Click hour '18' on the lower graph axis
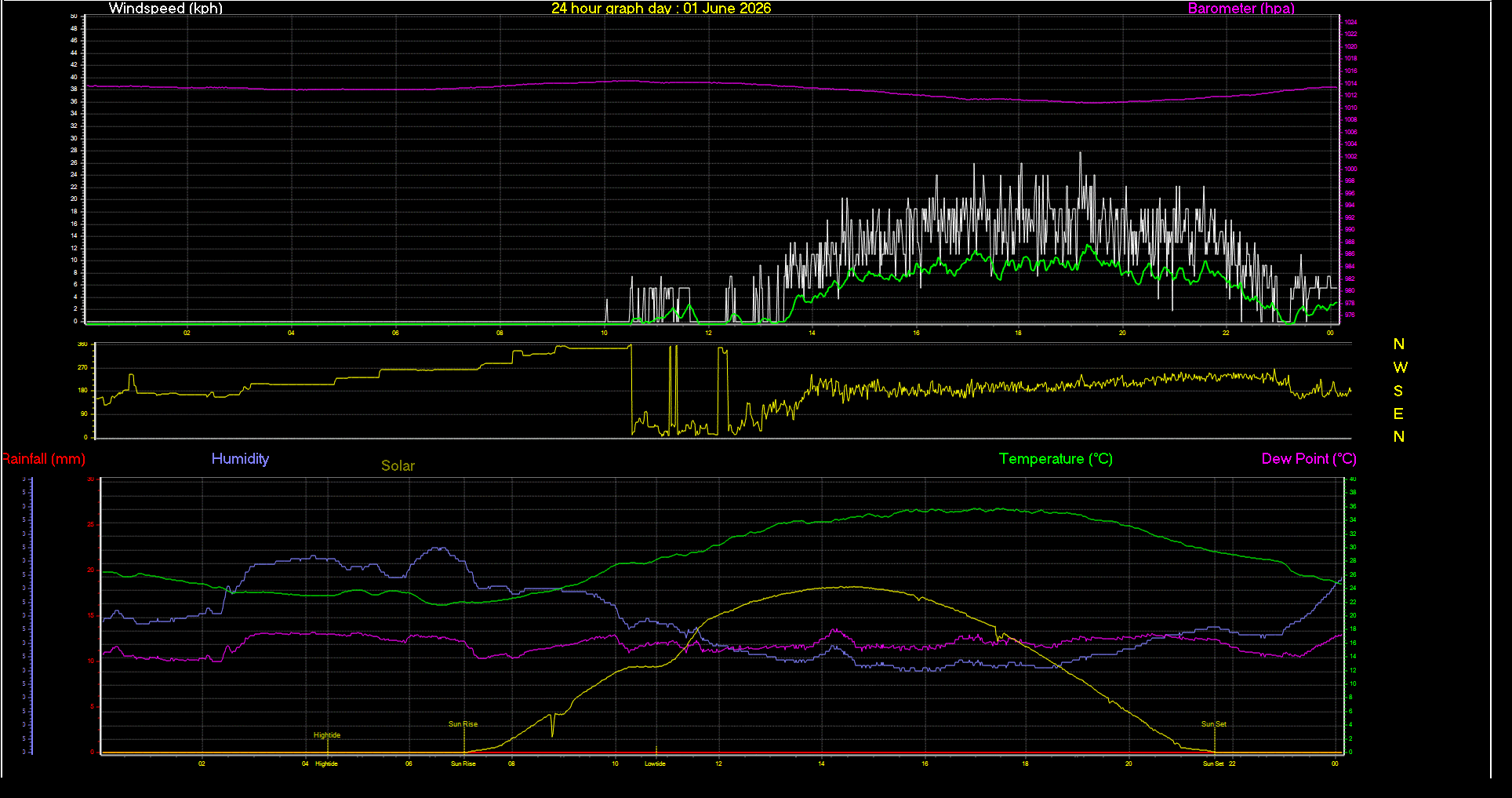 [1025, 763]
